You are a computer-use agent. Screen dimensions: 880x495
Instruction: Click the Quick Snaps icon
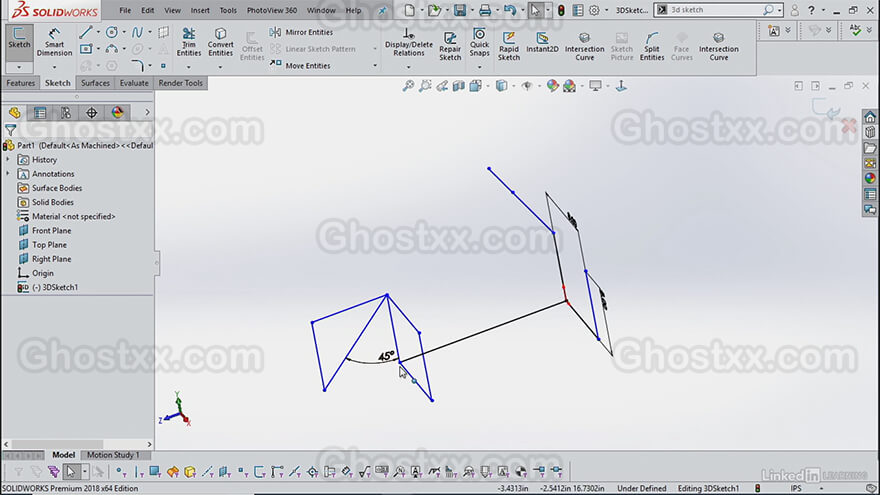coord(479,42)
